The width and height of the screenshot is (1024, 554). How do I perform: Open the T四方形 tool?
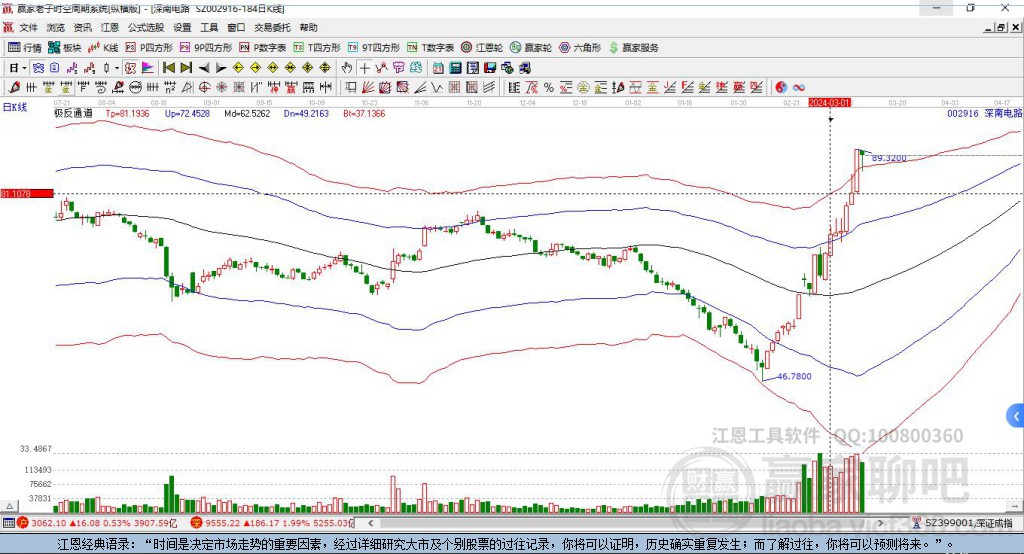317,48
